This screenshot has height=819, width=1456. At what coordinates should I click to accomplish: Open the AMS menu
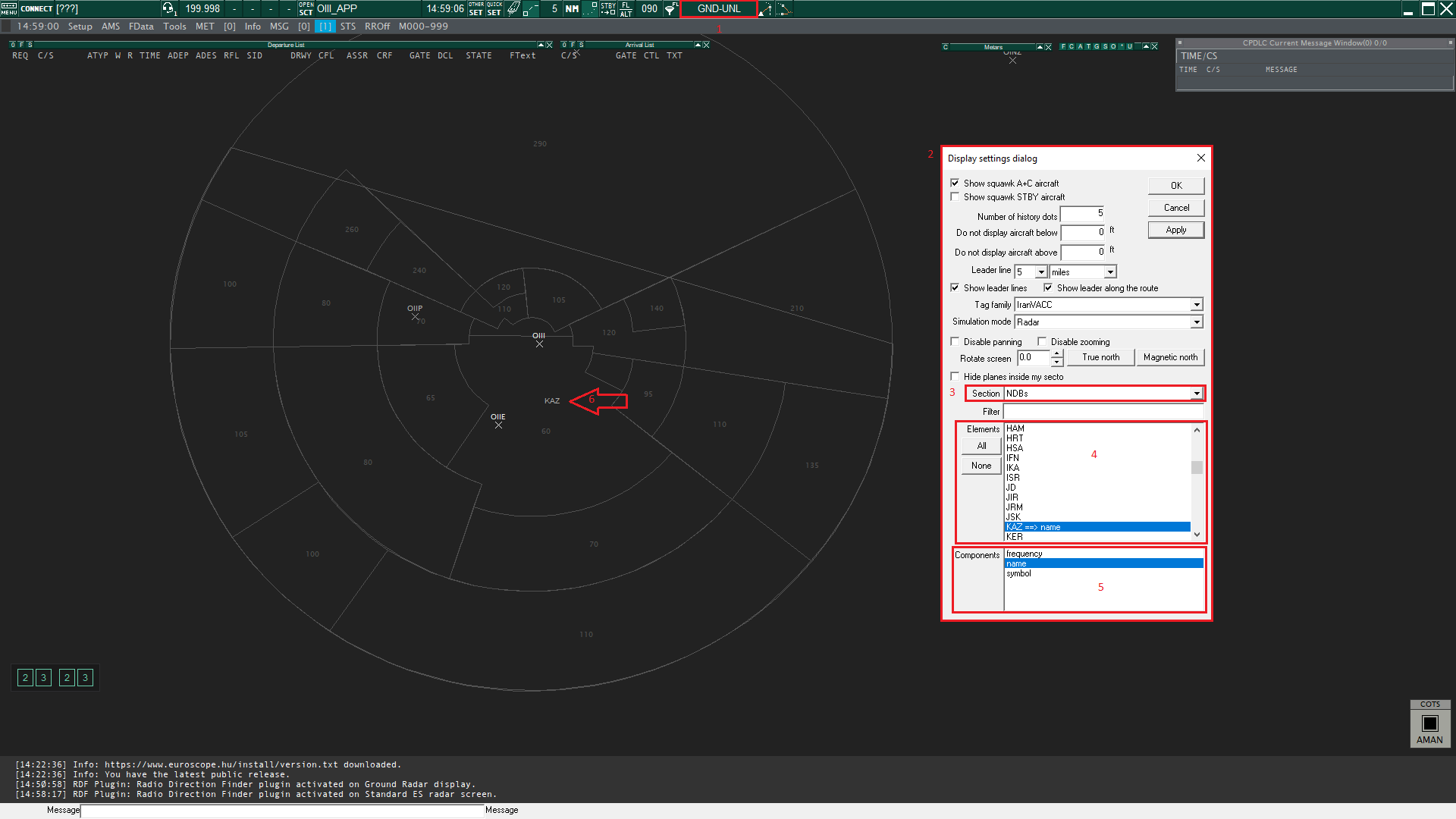pyautogui.click(x=111, y=27)
